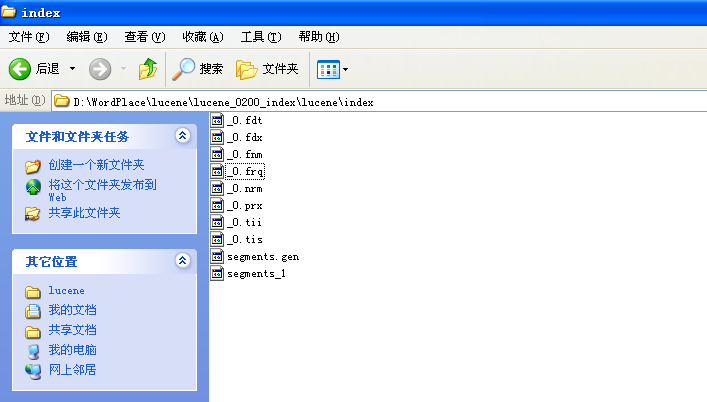Click the publish to Web globe icon
The width and height of the screenshot is (707, 402).
click(x=33, y=187)
